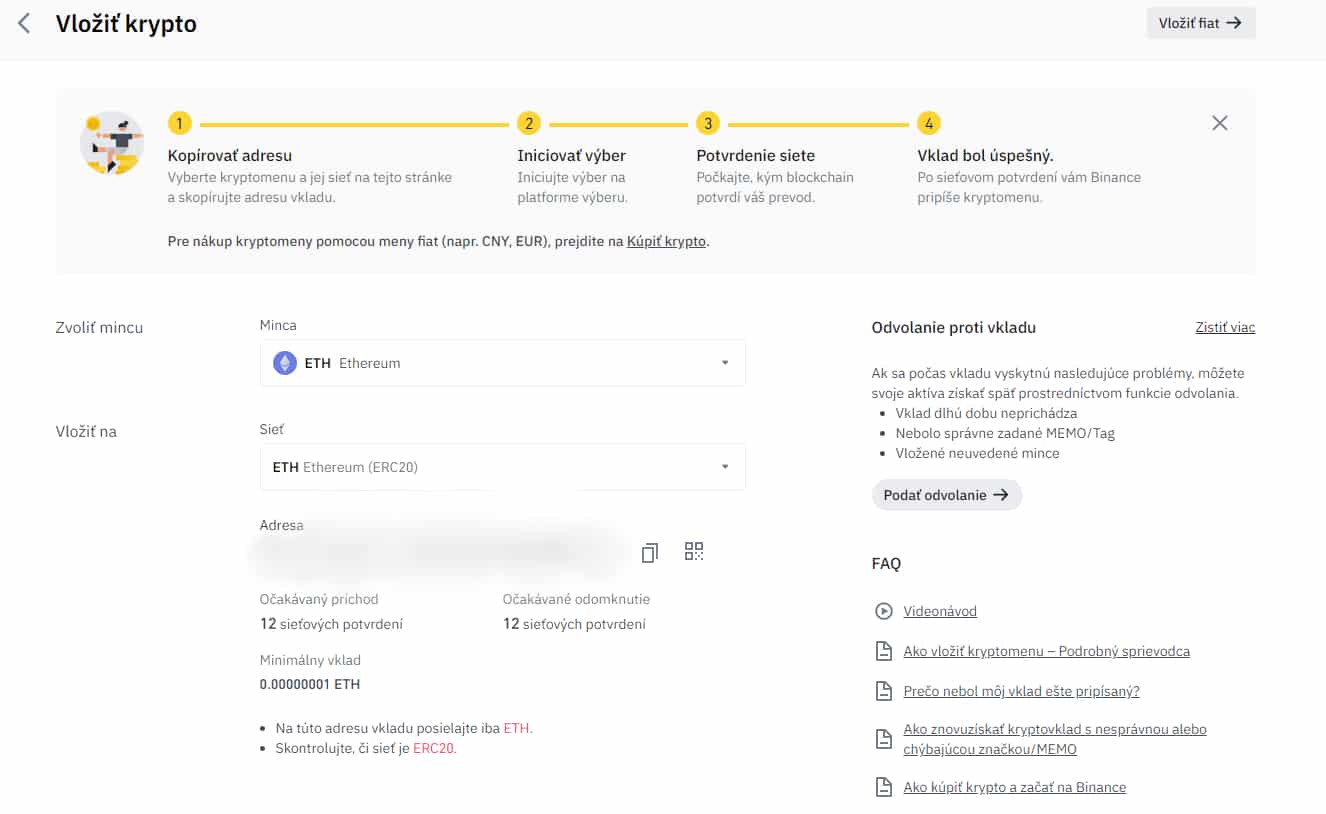Select step 3 Potvrdenie siete marker
The image size is (1326, 814).
coord(708,124)
